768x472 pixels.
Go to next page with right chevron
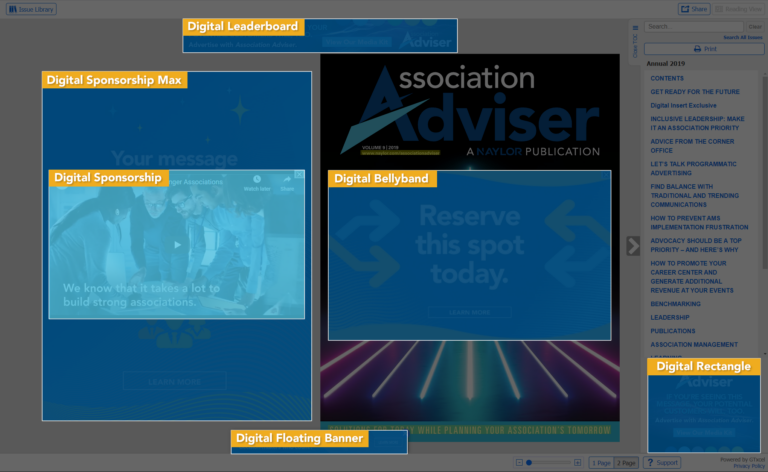click(633, 246)
